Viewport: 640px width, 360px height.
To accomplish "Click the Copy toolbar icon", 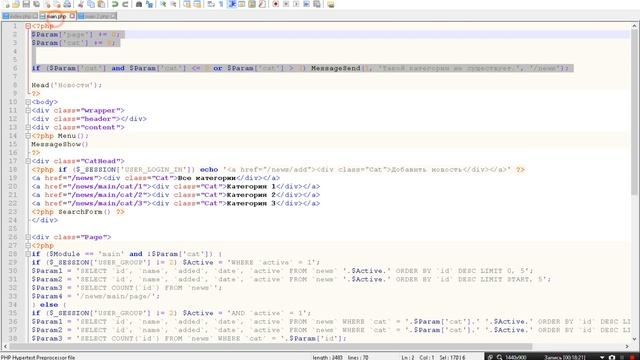I will pyautogui.click(x=91, y=4).
